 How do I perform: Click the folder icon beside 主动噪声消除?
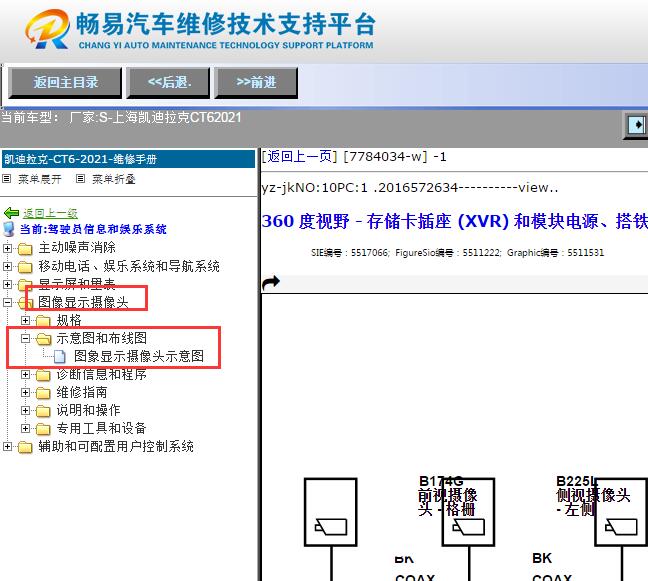[x=25, y=248]
